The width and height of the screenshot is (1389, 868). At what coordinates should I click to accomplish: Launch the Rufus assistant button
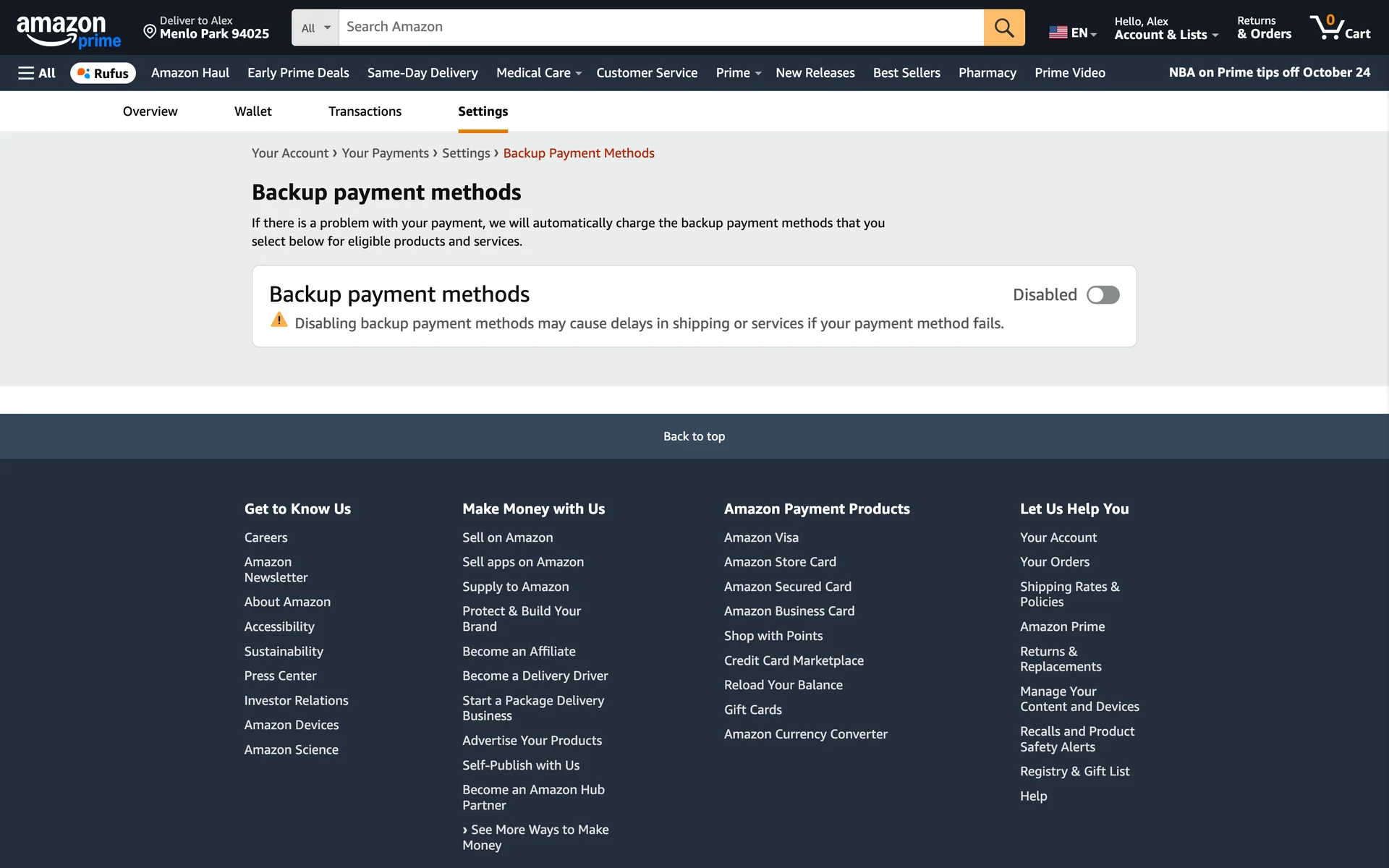click(103, 73)
